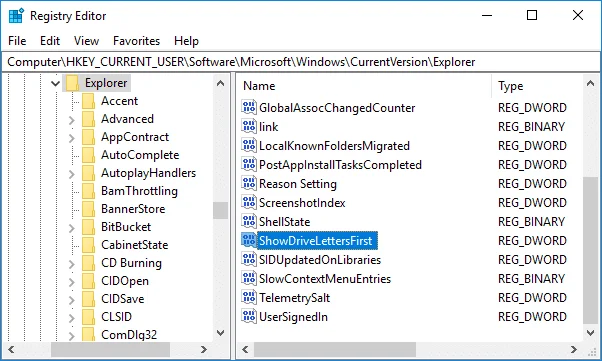This screenshot has width=602, height=361.
Task: Click the SlowContextMenuEntries binary icon
Action: click(249, 278)
